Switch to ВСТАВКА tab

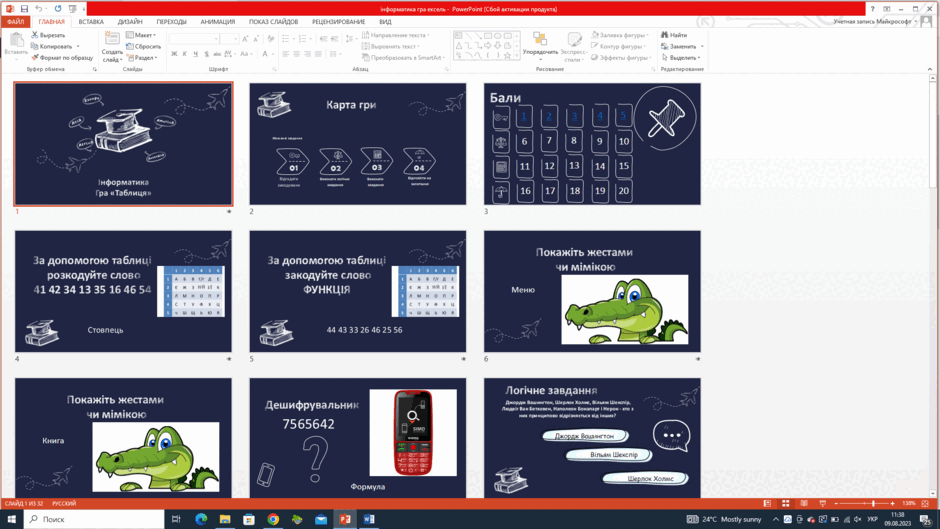91,22
